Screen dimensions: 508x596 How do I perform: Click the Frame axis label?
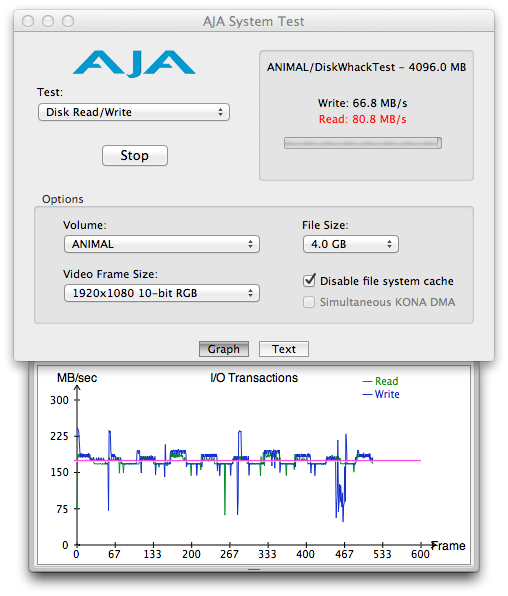(x=449, y=546)
